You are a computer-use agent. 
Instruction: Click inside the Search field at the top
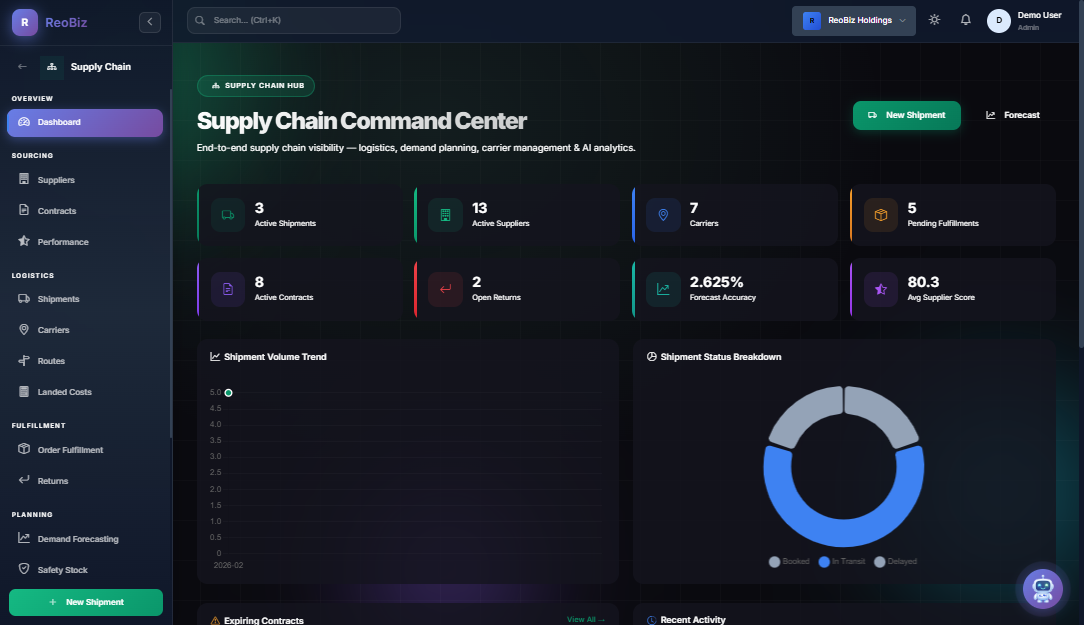293,20
